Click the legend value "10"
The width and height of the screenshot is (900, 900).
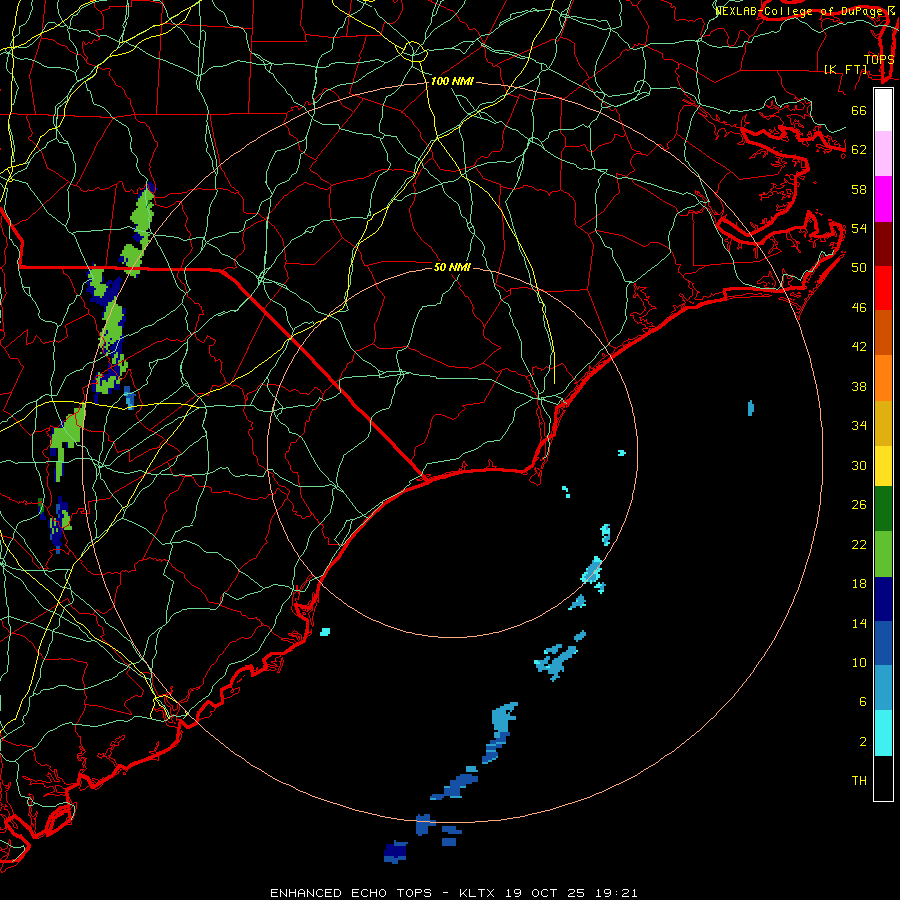coord(859,663)
